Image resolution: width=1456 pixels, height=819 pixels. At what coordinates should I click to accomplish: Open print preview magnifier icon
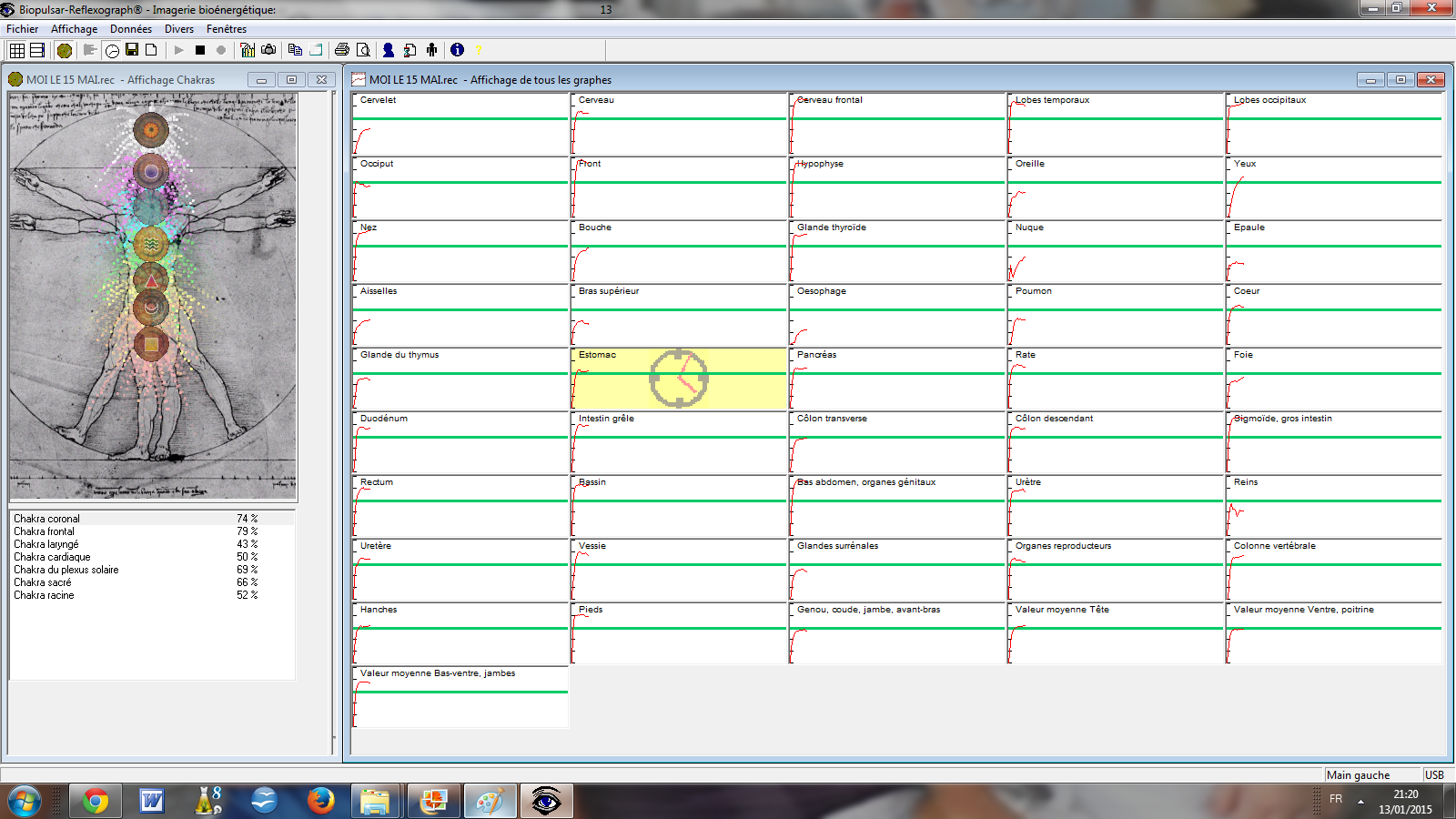tap(363, 50)
